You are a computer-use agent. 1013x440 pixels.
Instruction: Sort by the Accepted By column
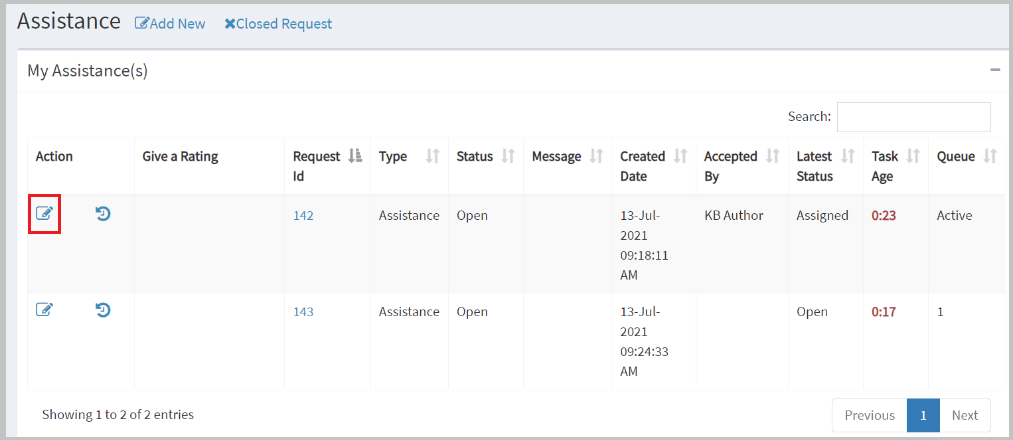pyautogui.click(x=742, y=166)
